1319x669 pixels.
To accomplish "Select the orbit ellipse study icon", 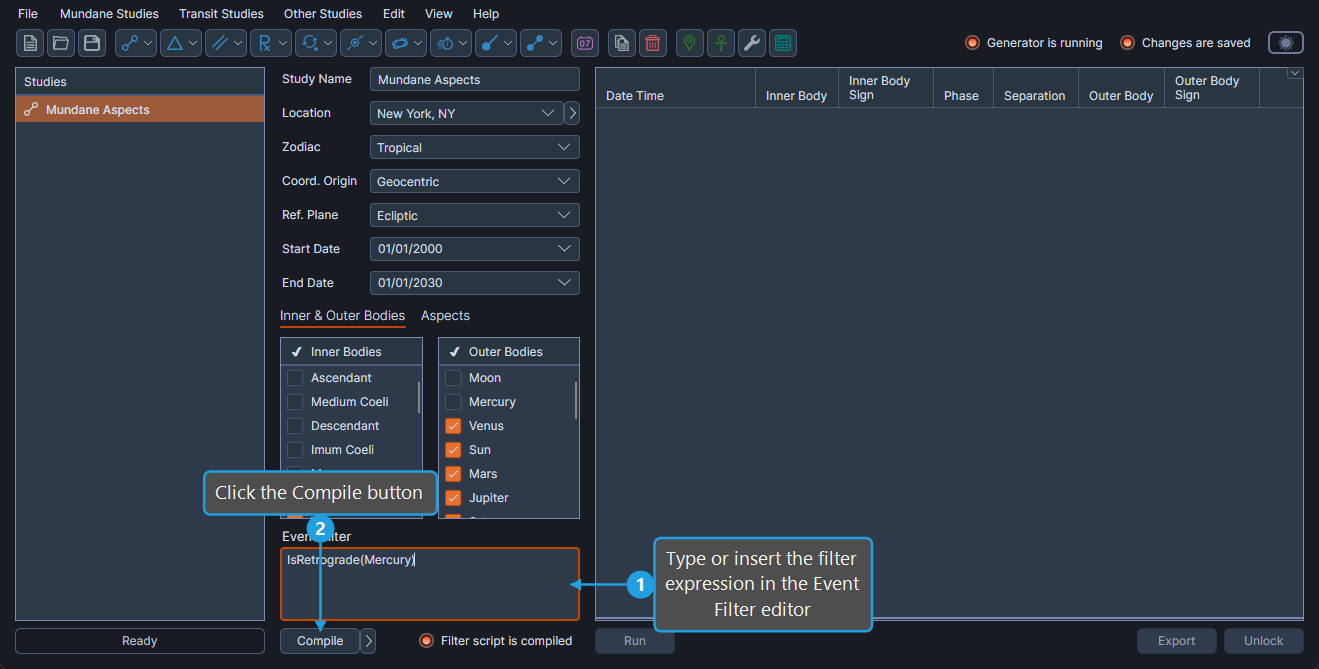I will tap(399, 43).
